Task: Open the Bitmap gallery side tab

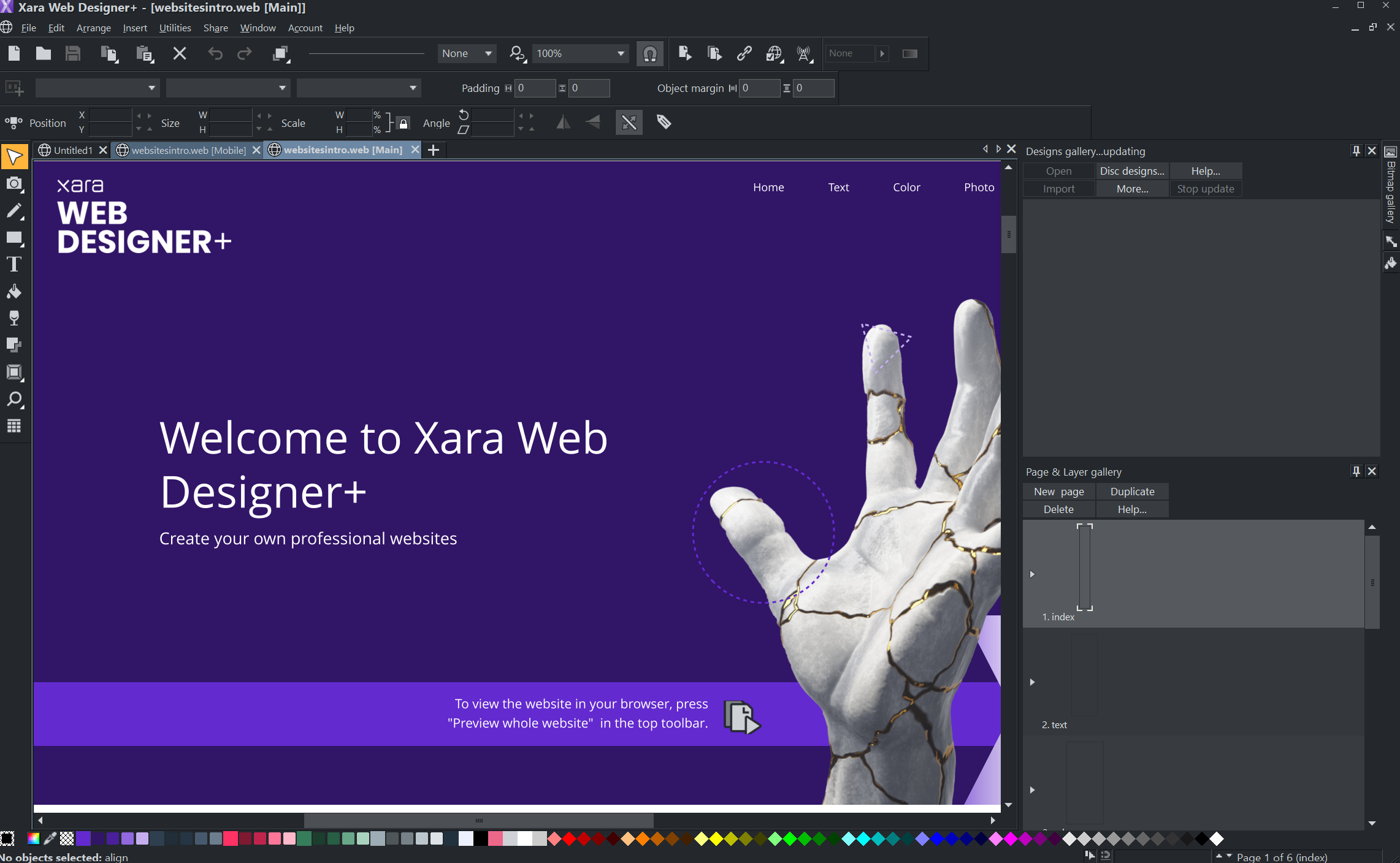Action: (1391, 186)
